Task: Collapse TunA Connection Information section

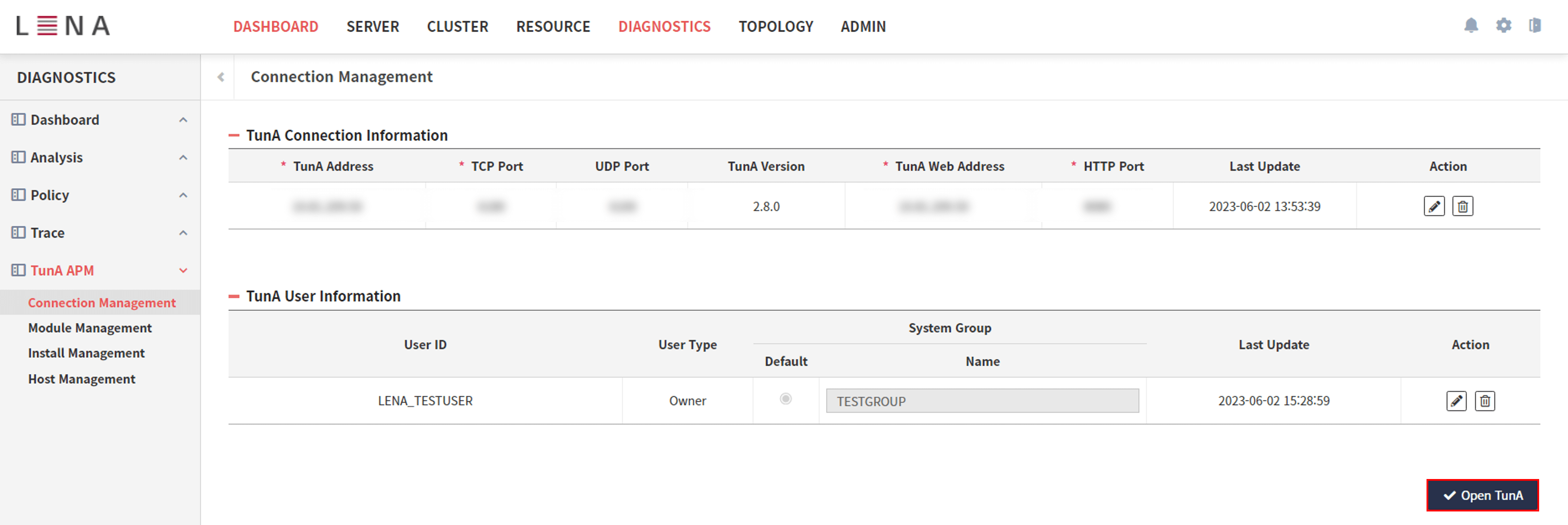Action: click(x=234, y=135)
